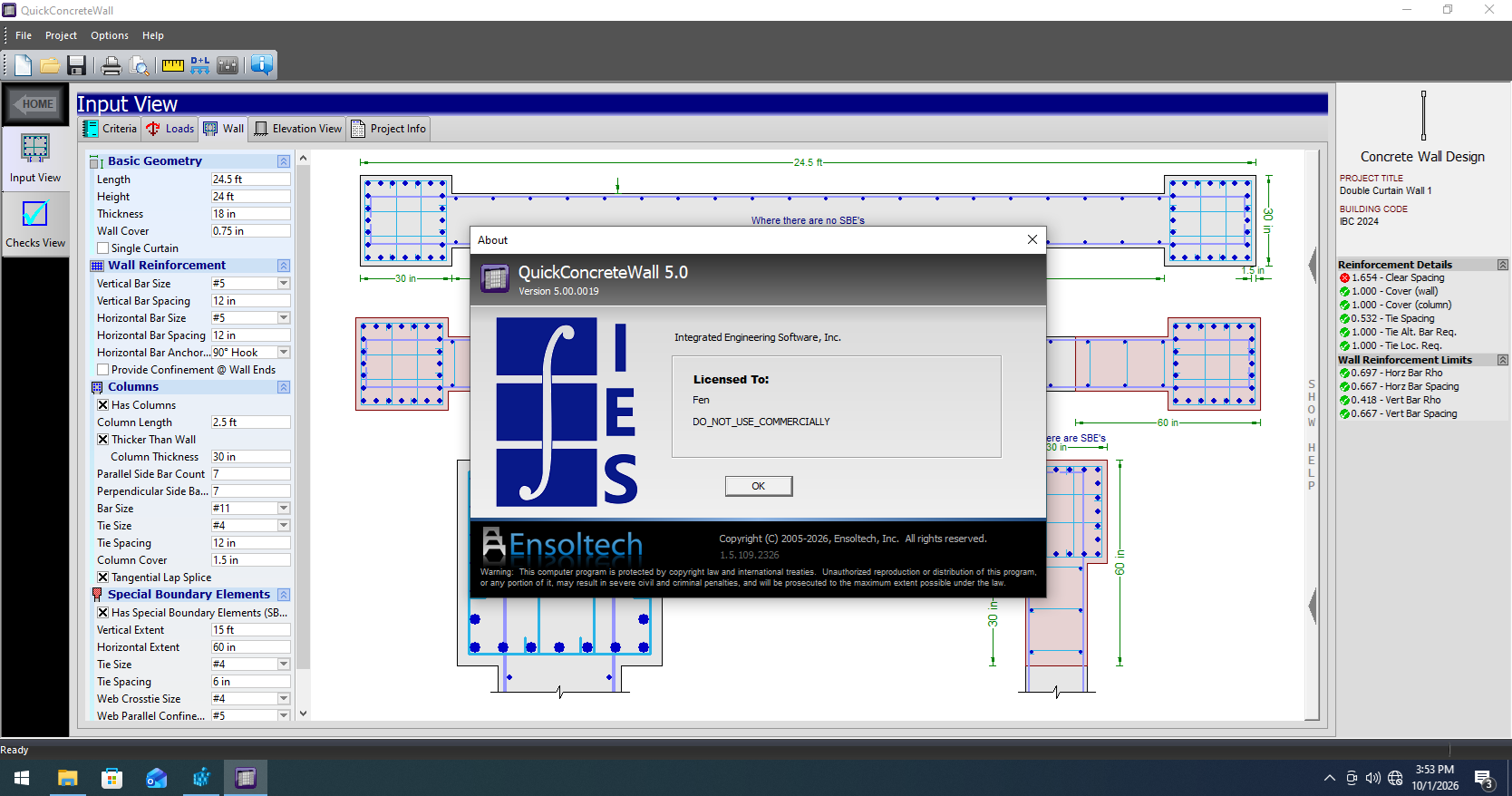Open the Project Info tab
Image resolution: width=1512 pixels, height=796 pixels.
[x=389, y=129]
